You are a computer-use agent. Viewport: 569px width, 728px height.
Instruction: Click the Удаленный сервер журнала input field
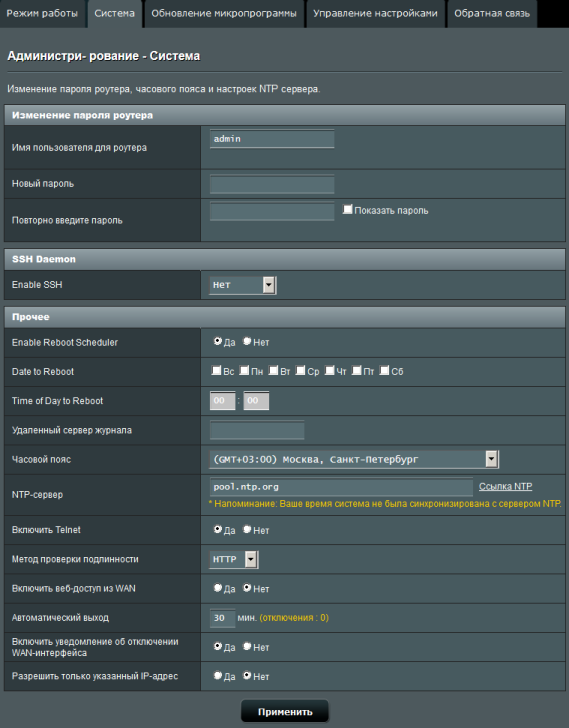(x=257, y=430)
